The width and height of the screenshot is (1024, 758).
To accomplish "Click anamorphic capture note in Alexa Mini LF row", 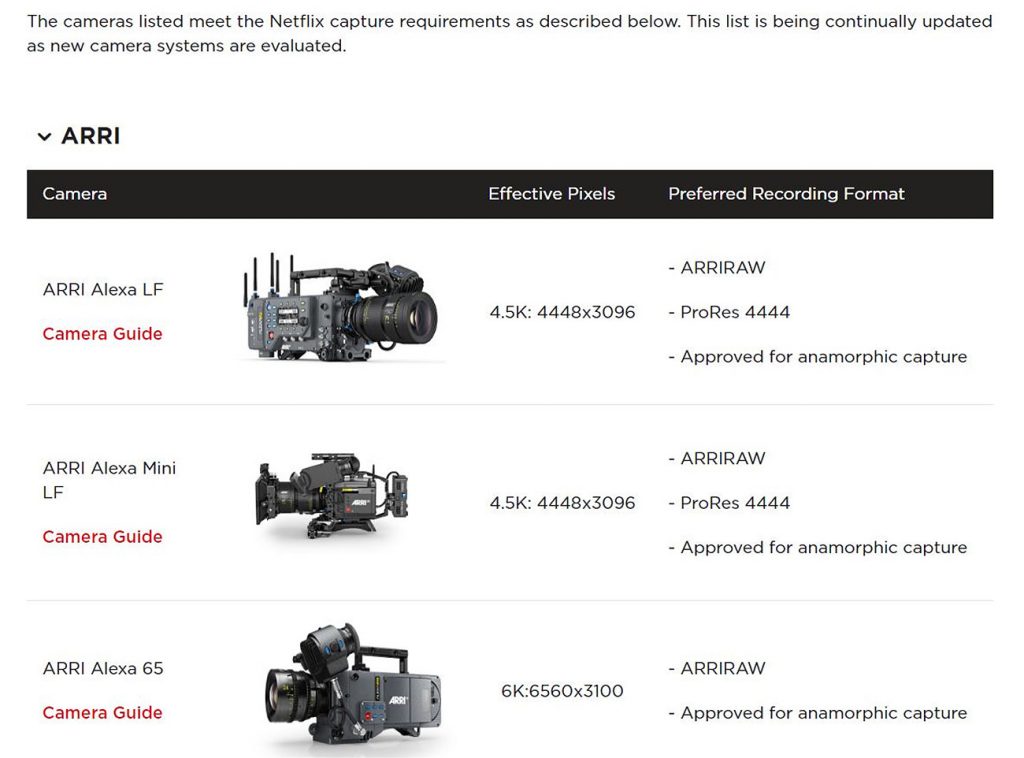I will coord(818,547).
